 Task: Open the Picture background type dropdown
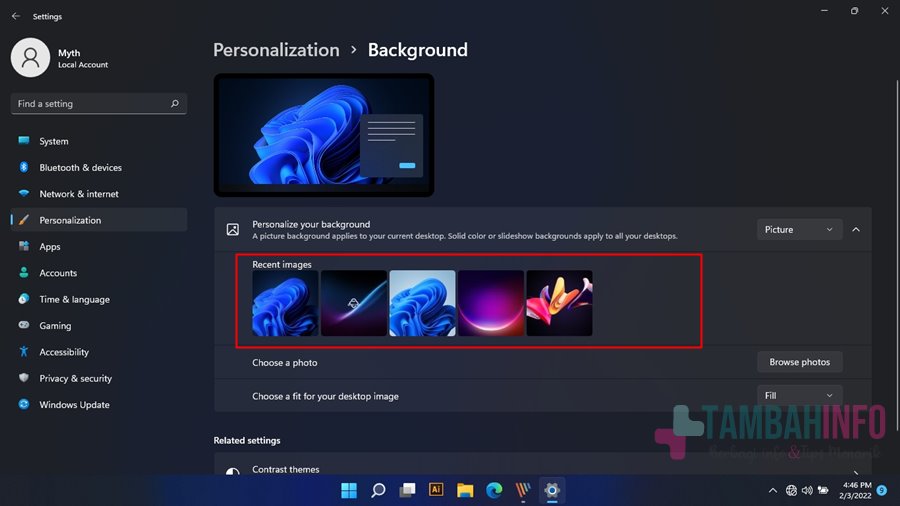tap(799, 229)
